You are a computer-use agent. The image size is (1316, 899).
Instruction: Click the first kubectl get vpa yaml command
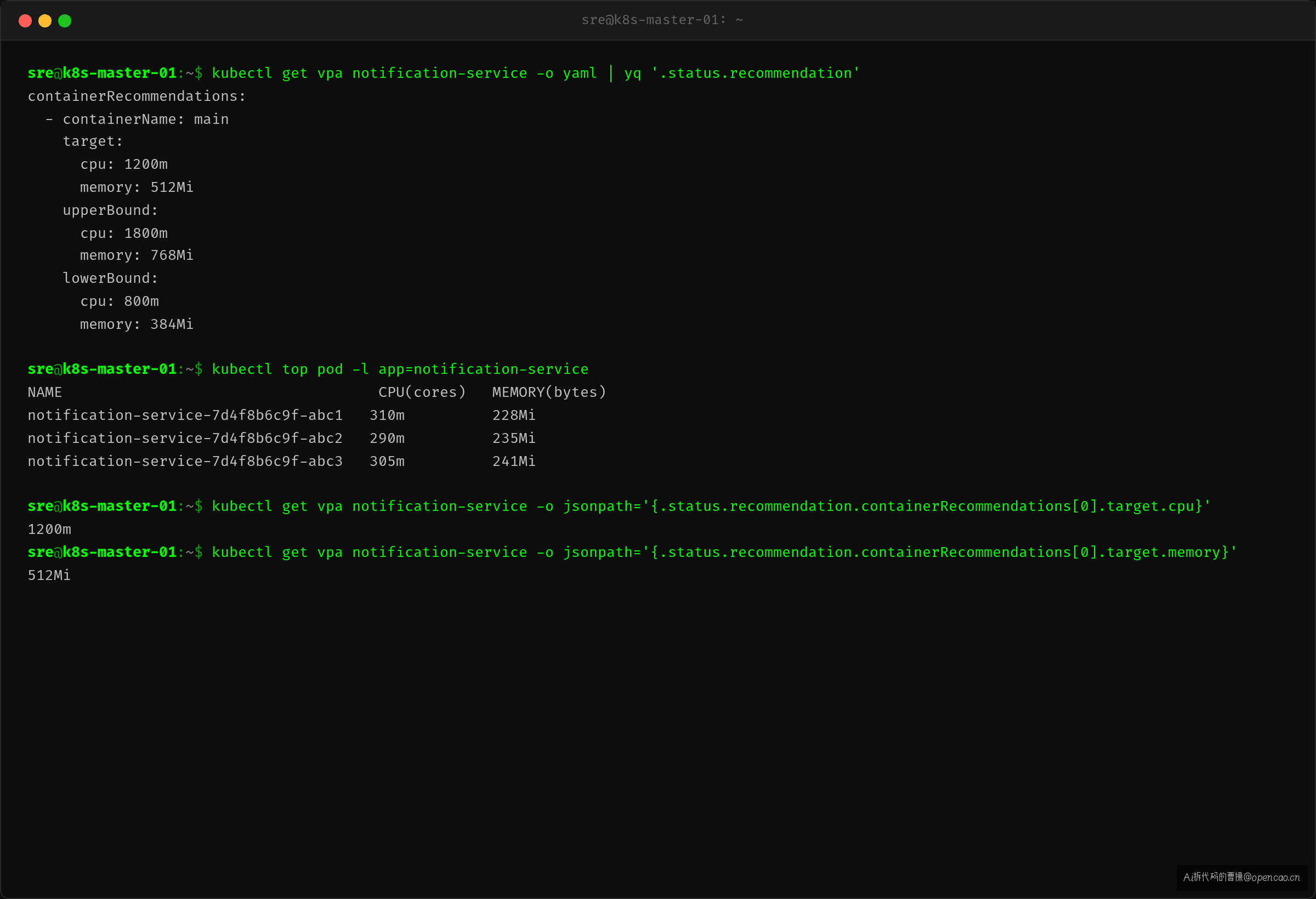click(536, 73)
